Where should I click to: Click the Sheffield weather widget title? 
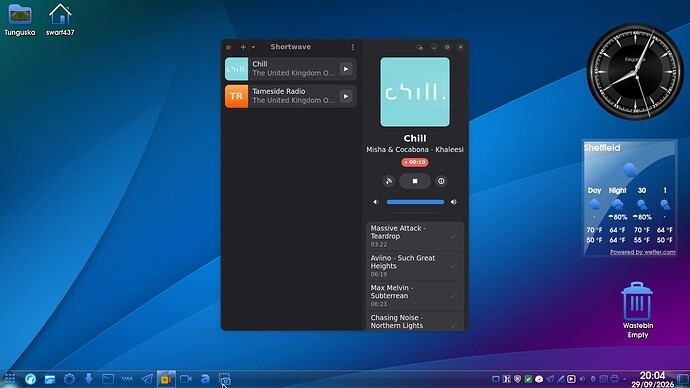tap(602, 148)
